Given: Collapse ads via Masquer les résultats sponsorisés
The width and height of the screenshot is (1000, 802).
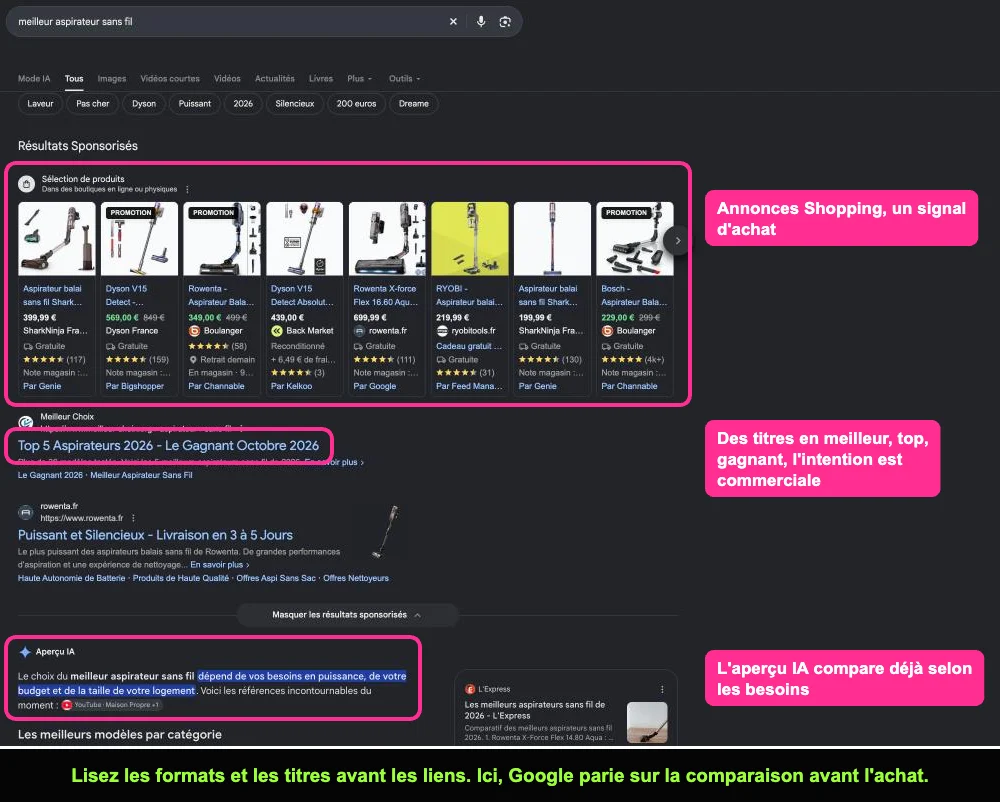Looking at the screenshot, I should click(347, 615).
